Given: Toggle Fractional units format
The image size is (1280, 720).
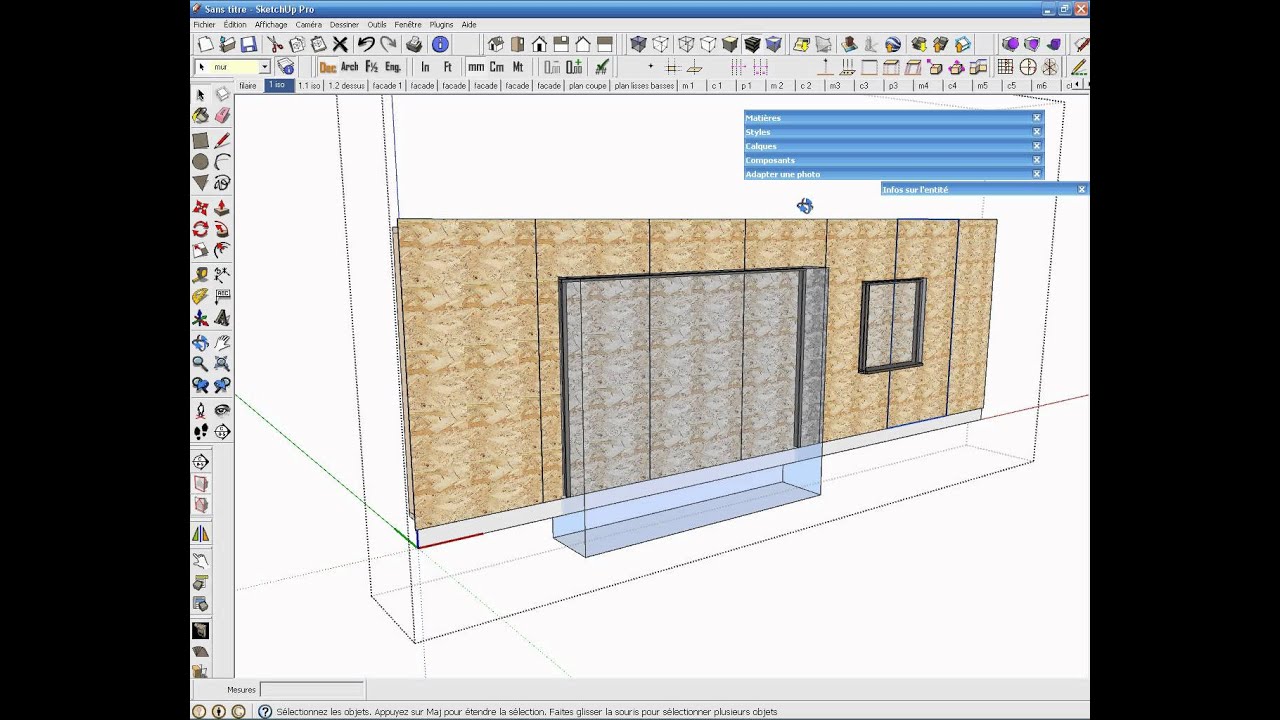Looking at the screenshot, I should [x=371, y=67].
